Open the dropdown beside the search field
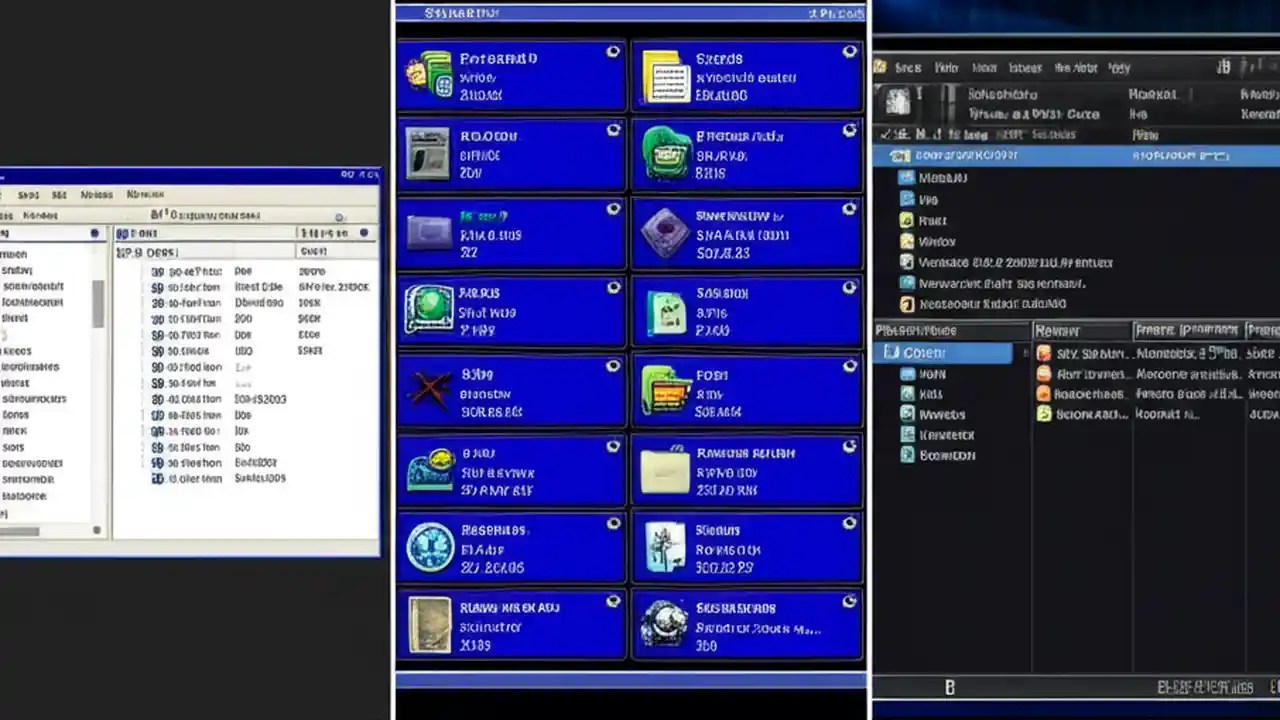The image size is (1280, 720). pyautogui.click(x=338, y=216)
